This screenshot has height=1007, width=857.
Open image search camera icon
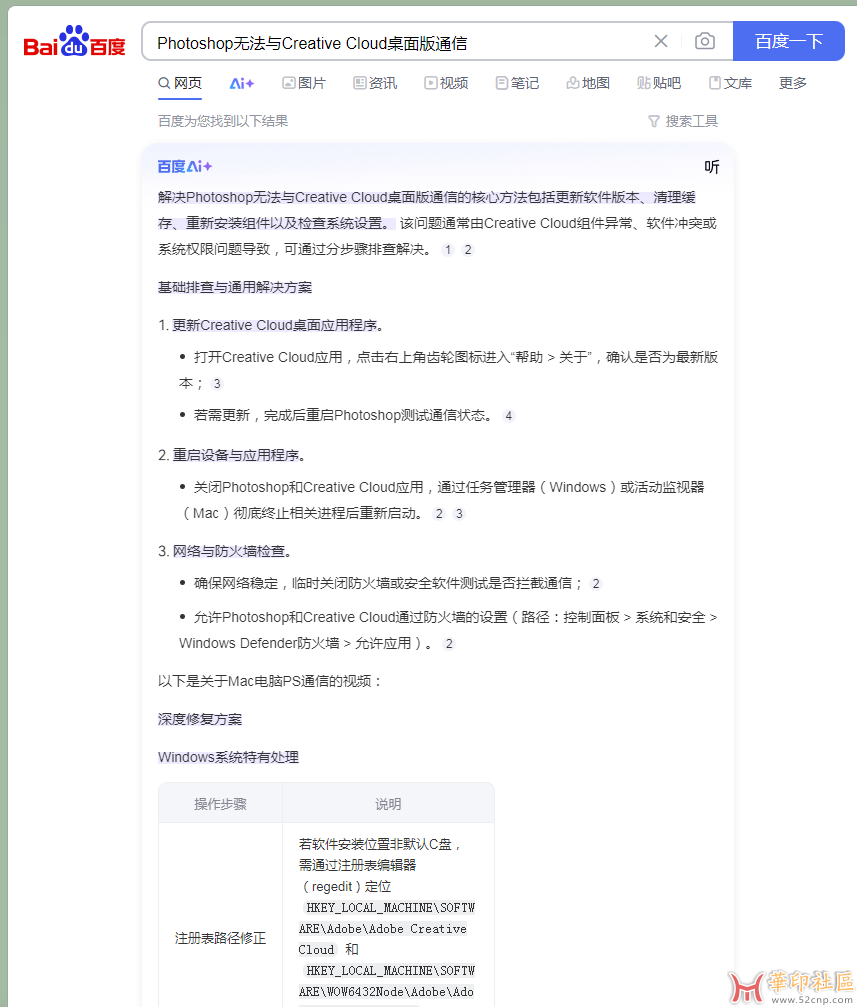pyautogui.click(x=705, y=41)
